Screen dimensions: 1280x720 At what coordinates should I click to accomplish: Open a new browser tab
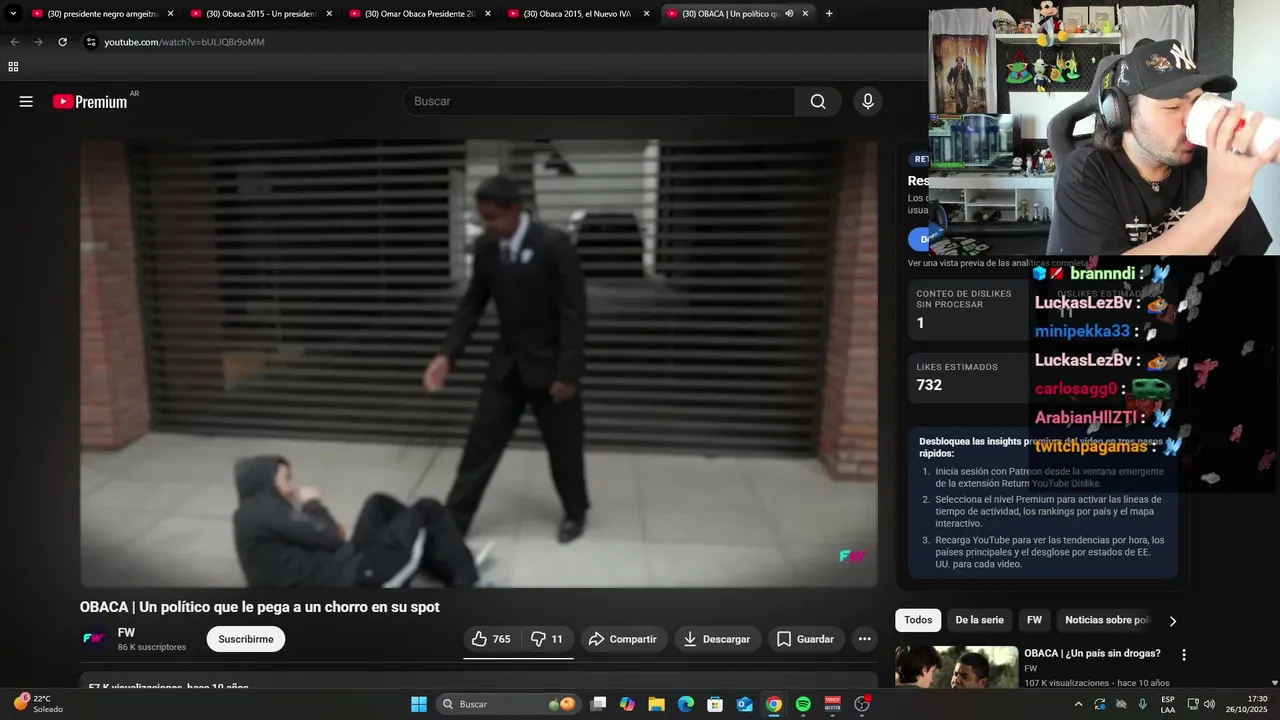(829, 14)
